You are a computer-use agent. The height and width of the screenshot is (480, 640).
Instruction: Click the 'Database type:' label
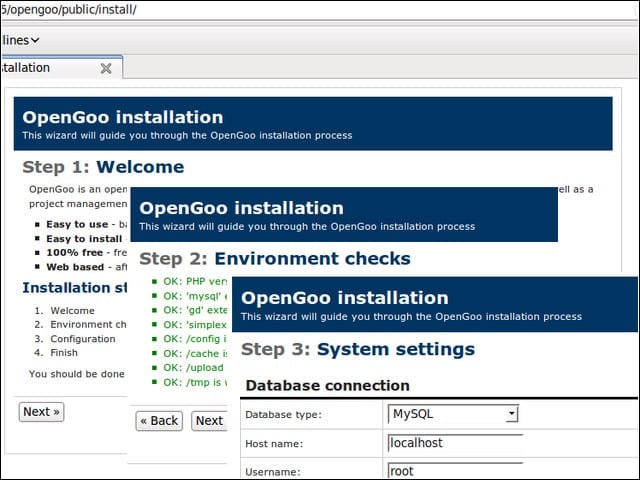(x=283, y=415)
